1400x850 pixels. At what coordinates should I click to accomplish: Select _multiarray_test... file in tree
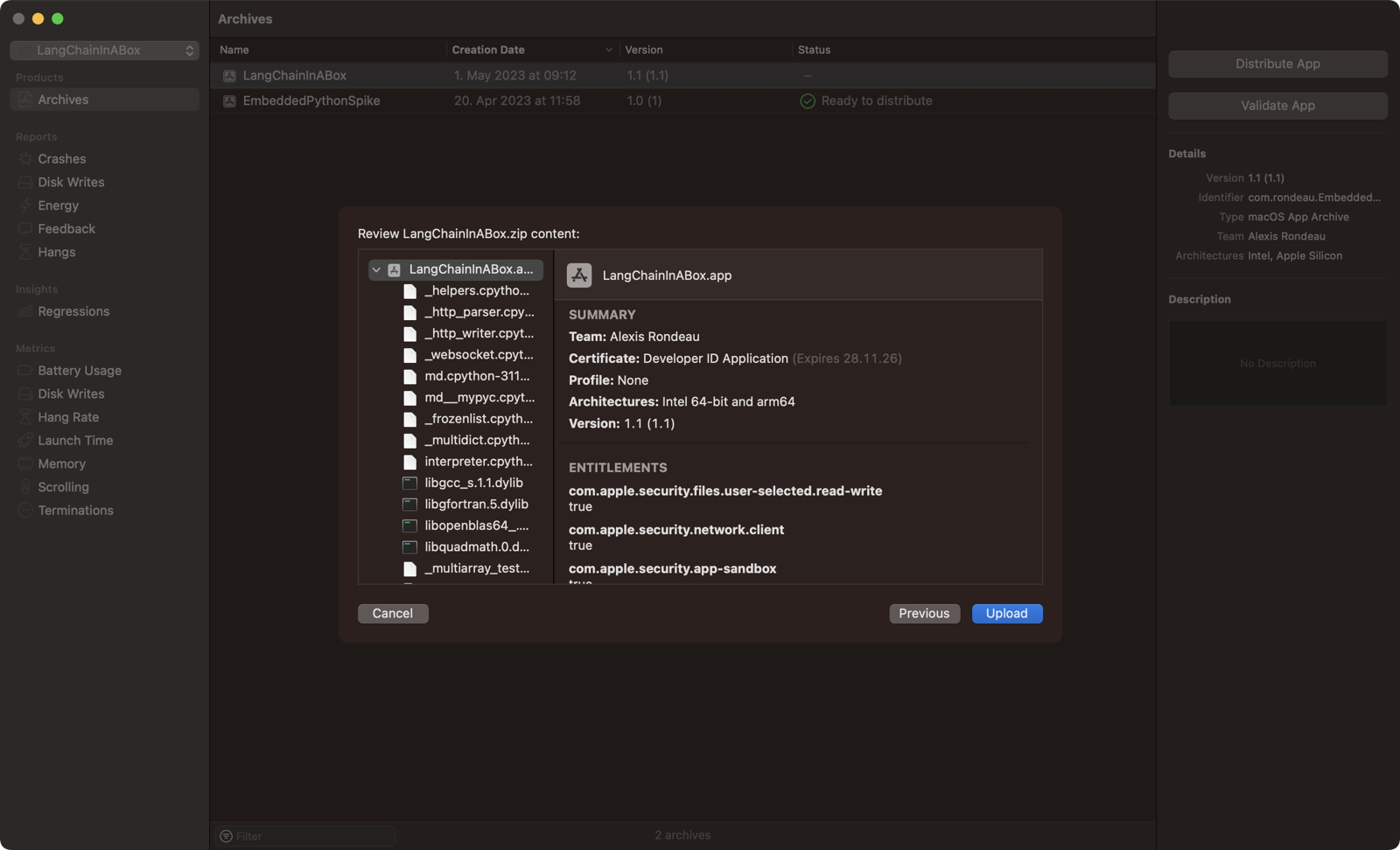tap(477, 568)
